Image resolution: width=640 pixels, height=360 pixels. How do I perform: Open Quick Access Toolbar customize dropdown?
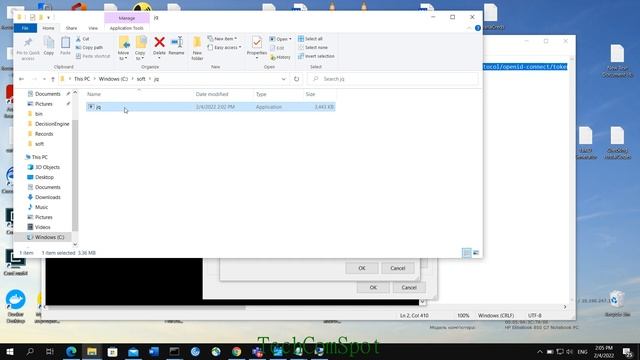pyautogui.click(x=48, y=17)
